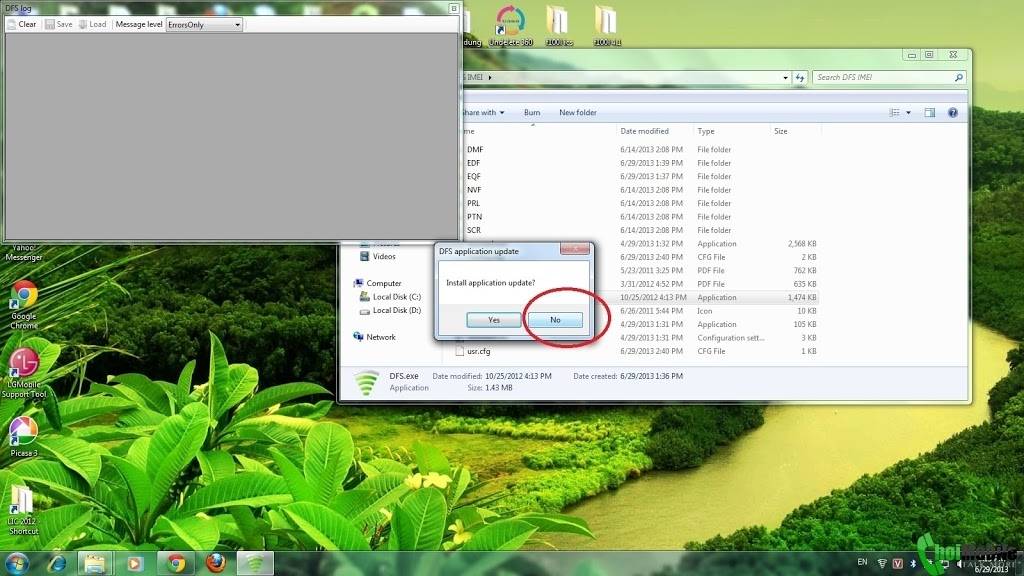Click New folder in Explorer toolbar
This screenshot has height=576, width=1024.
577,112
